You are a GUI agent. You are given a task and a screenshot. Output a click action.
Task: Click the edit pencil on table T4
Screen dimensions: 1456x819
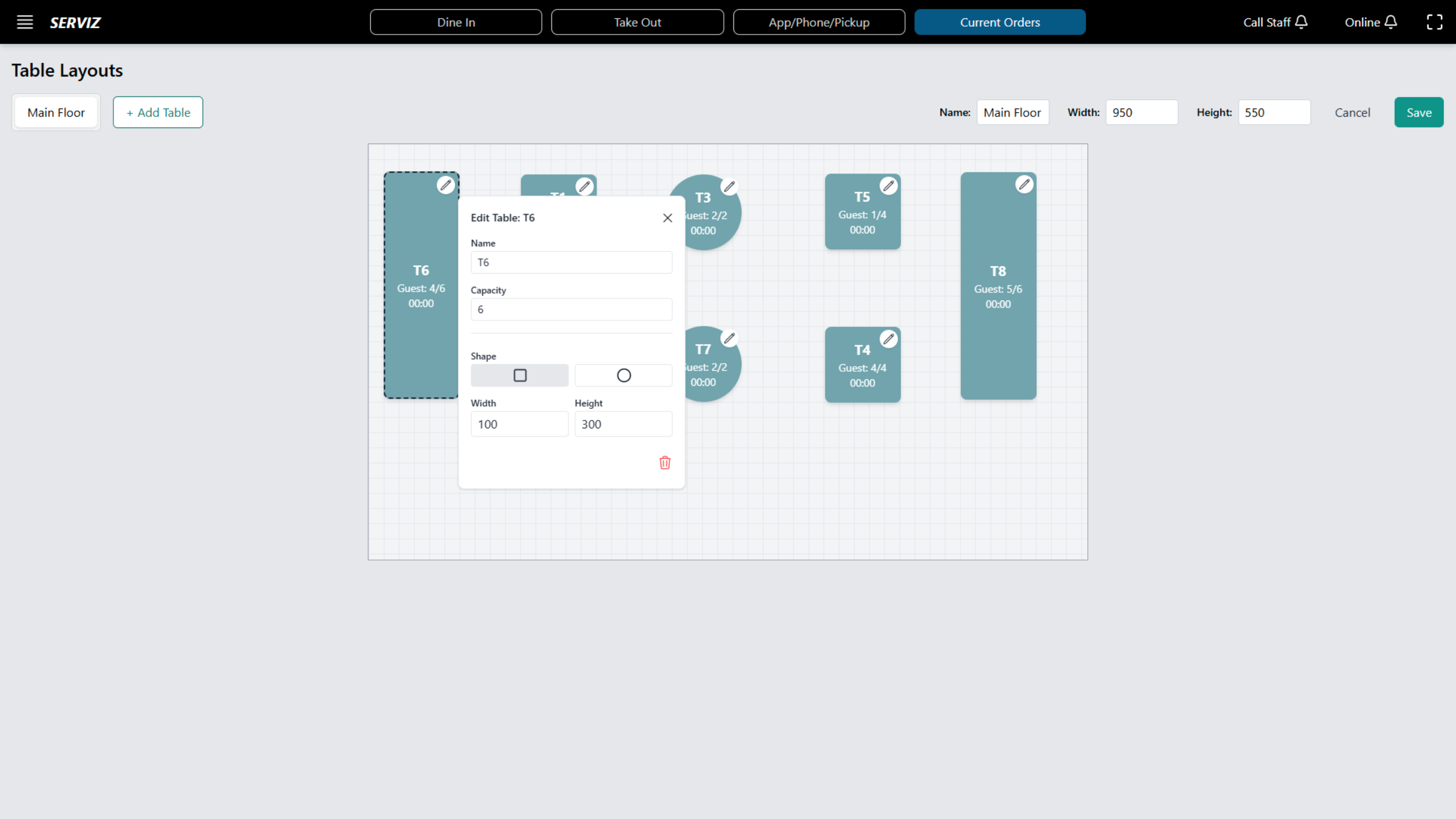click(889, 339)
